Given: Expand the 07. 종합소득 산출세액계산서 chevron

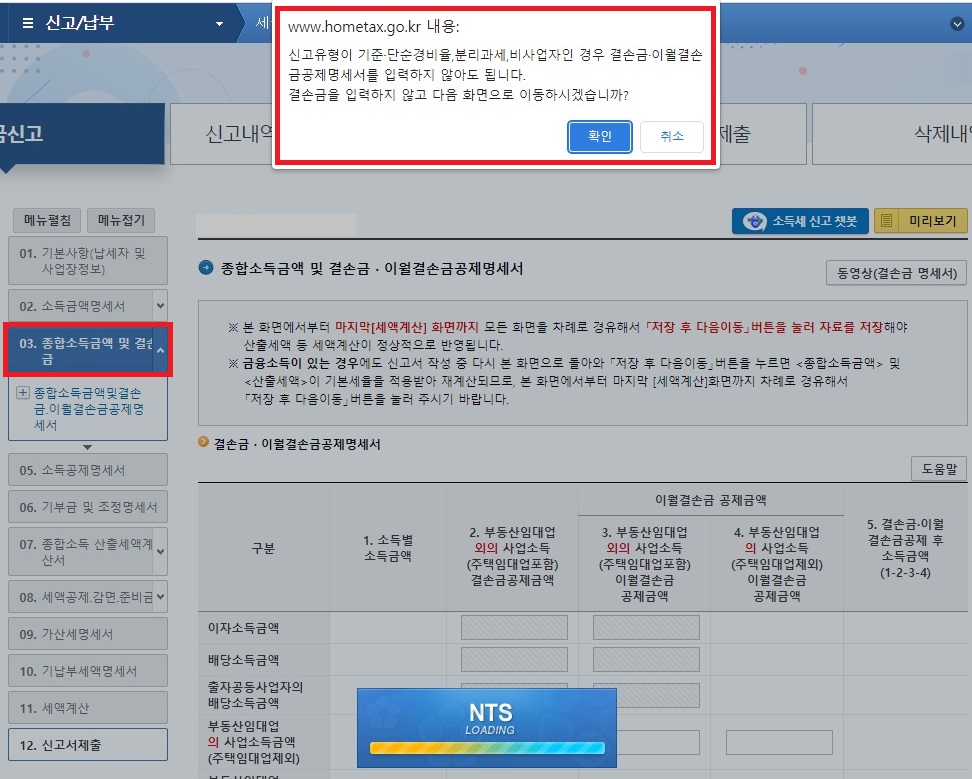Looking at the screenshot, I should [x=161, y=552].
